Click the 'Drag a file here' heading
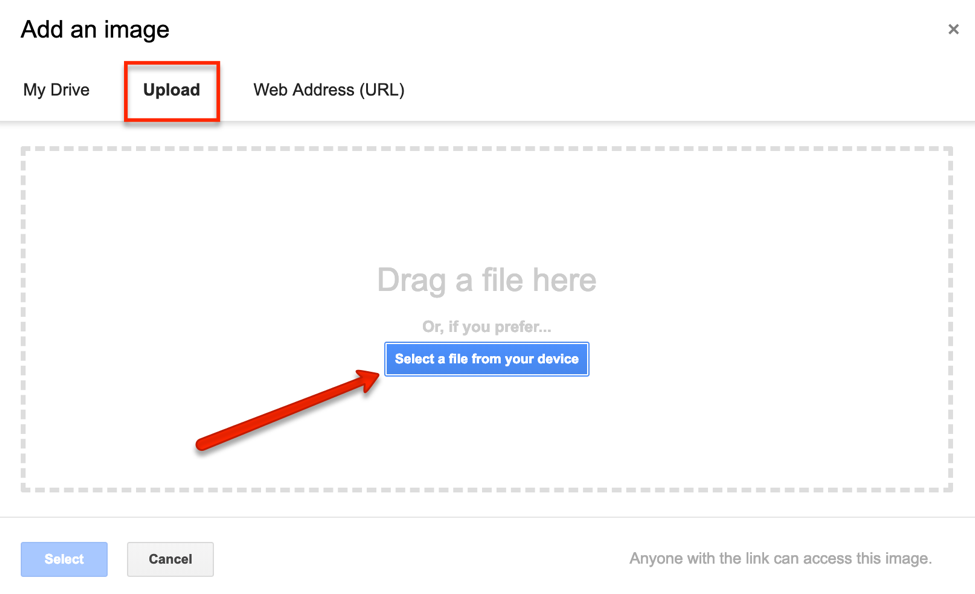Viewport: 975px width, 594px height. pos(486,280)
